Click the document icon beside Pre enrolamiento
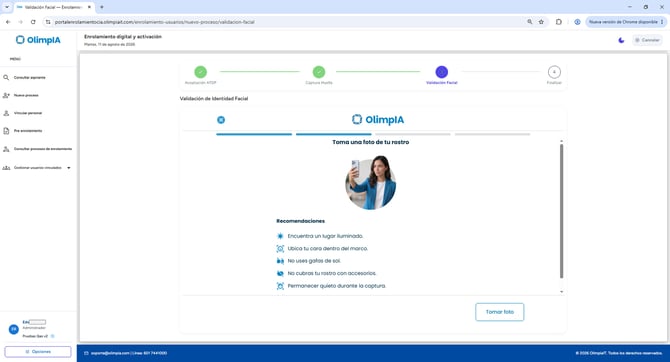The image size is (670, 362). coord(6,131)
